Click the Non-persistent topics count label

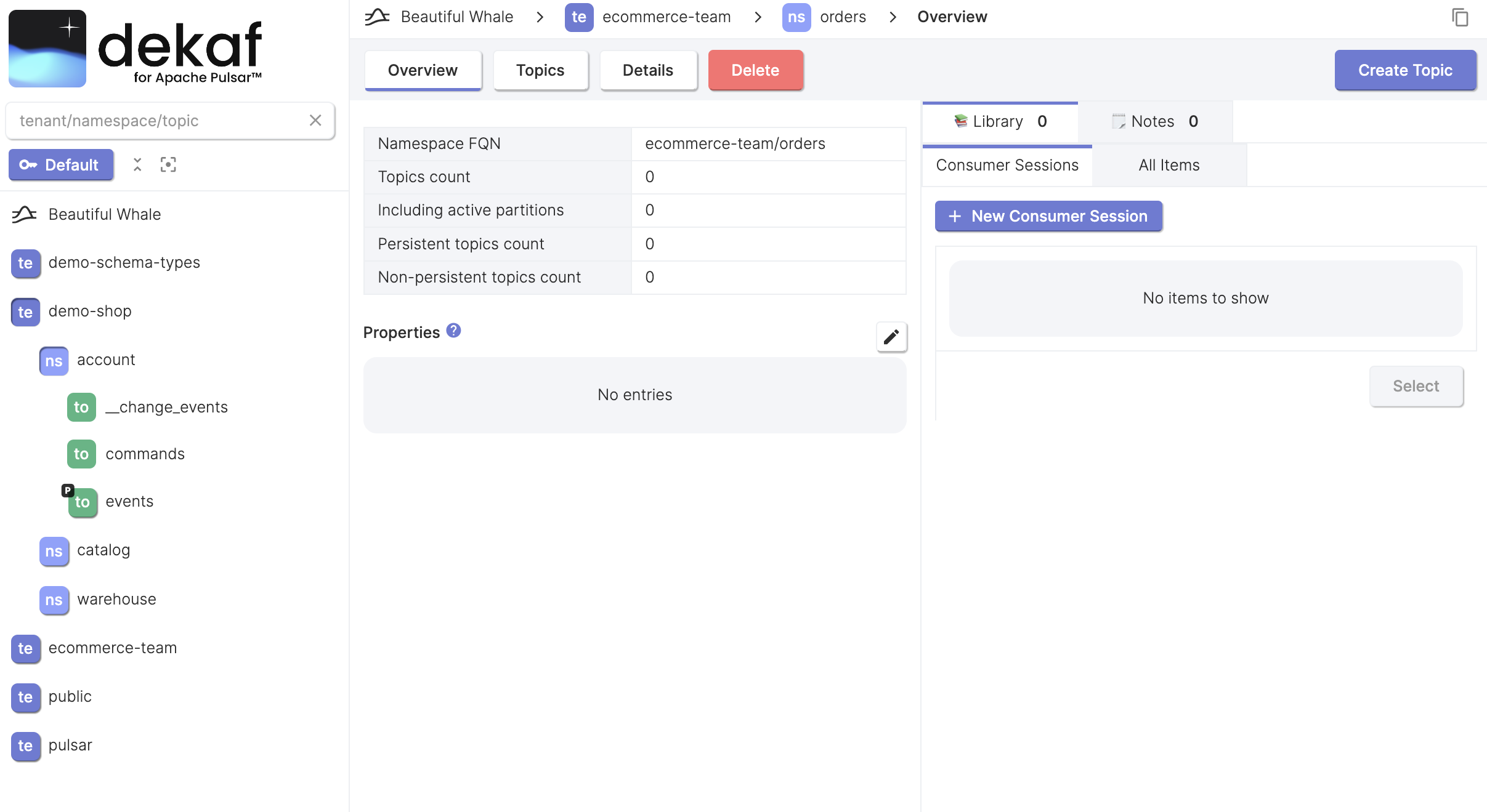click(x=479, y=277)
